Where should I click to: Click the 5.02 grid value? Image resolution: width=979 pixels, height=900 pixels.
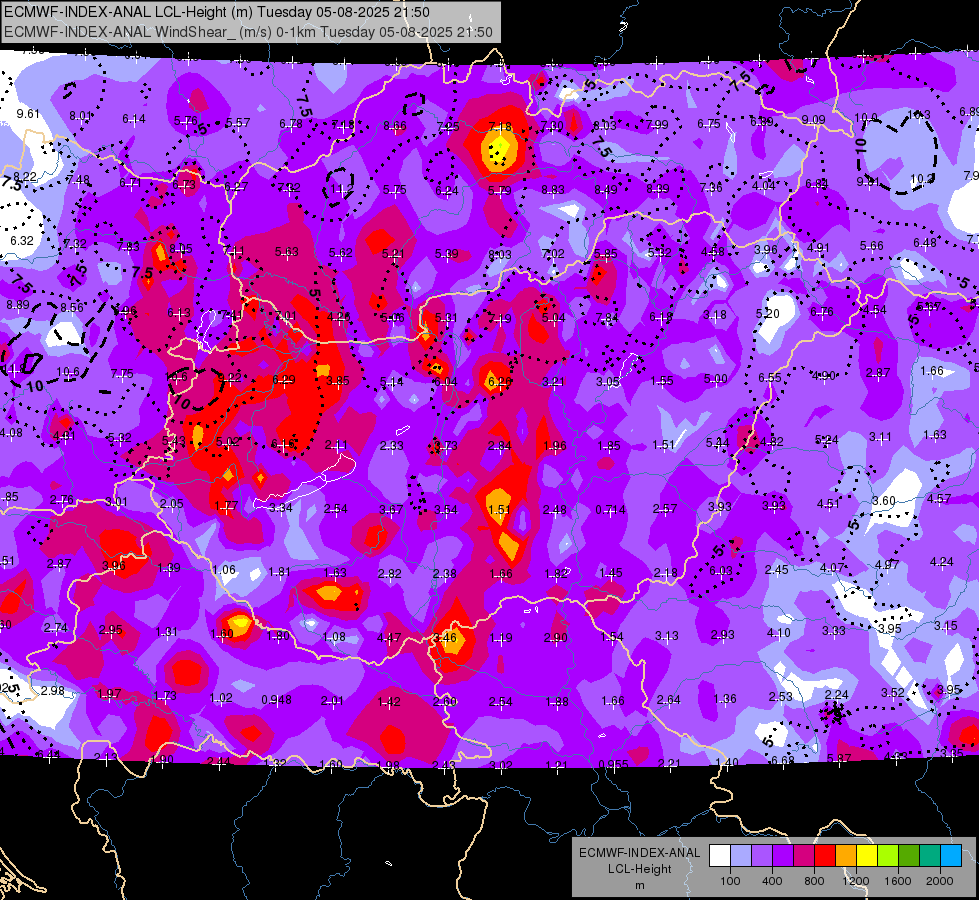(x=227, y=442)
